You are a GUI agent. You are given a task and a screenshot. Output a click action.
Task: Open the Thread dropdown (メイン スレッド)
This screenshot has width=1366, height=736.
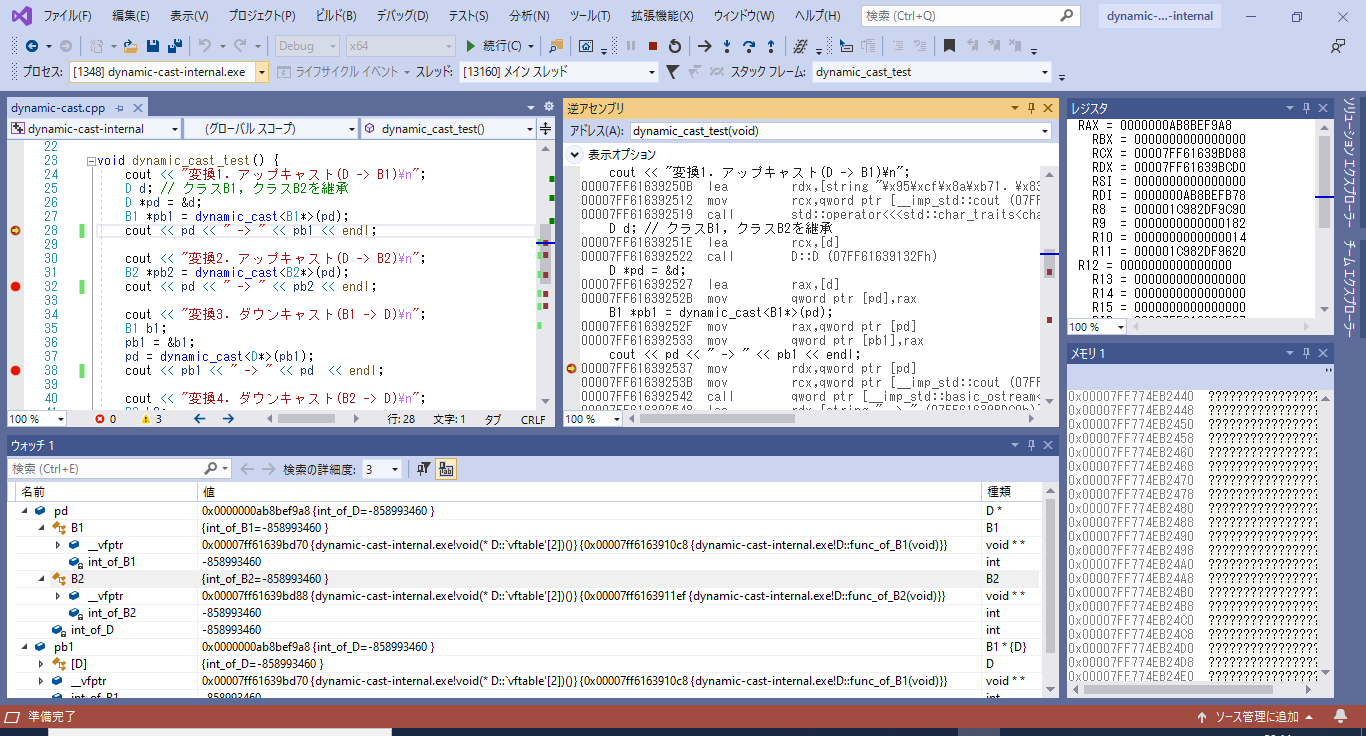pyautogui.click(x=652, y=72)
